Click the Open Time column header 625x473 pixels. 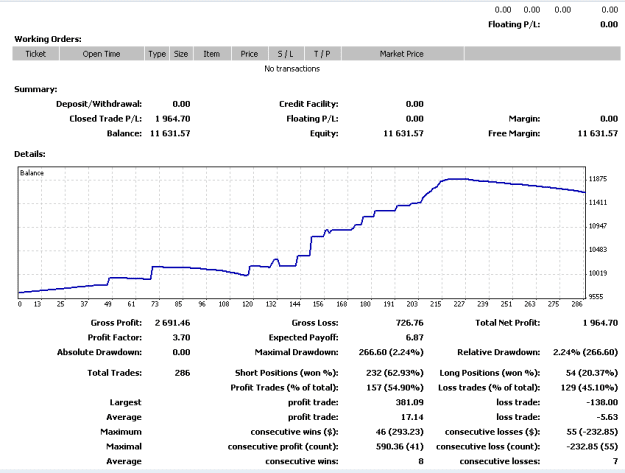coord(102,54)
